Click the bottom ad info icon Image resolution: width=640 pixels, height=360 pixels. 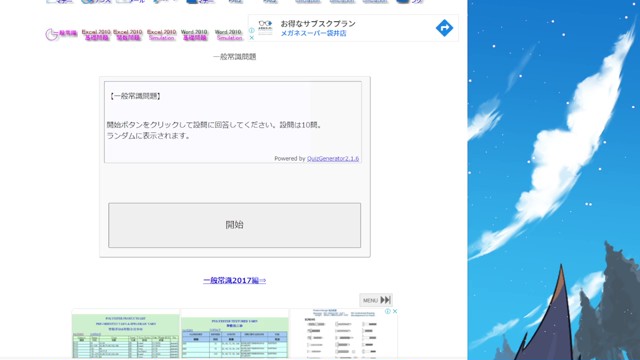[388, 311]
